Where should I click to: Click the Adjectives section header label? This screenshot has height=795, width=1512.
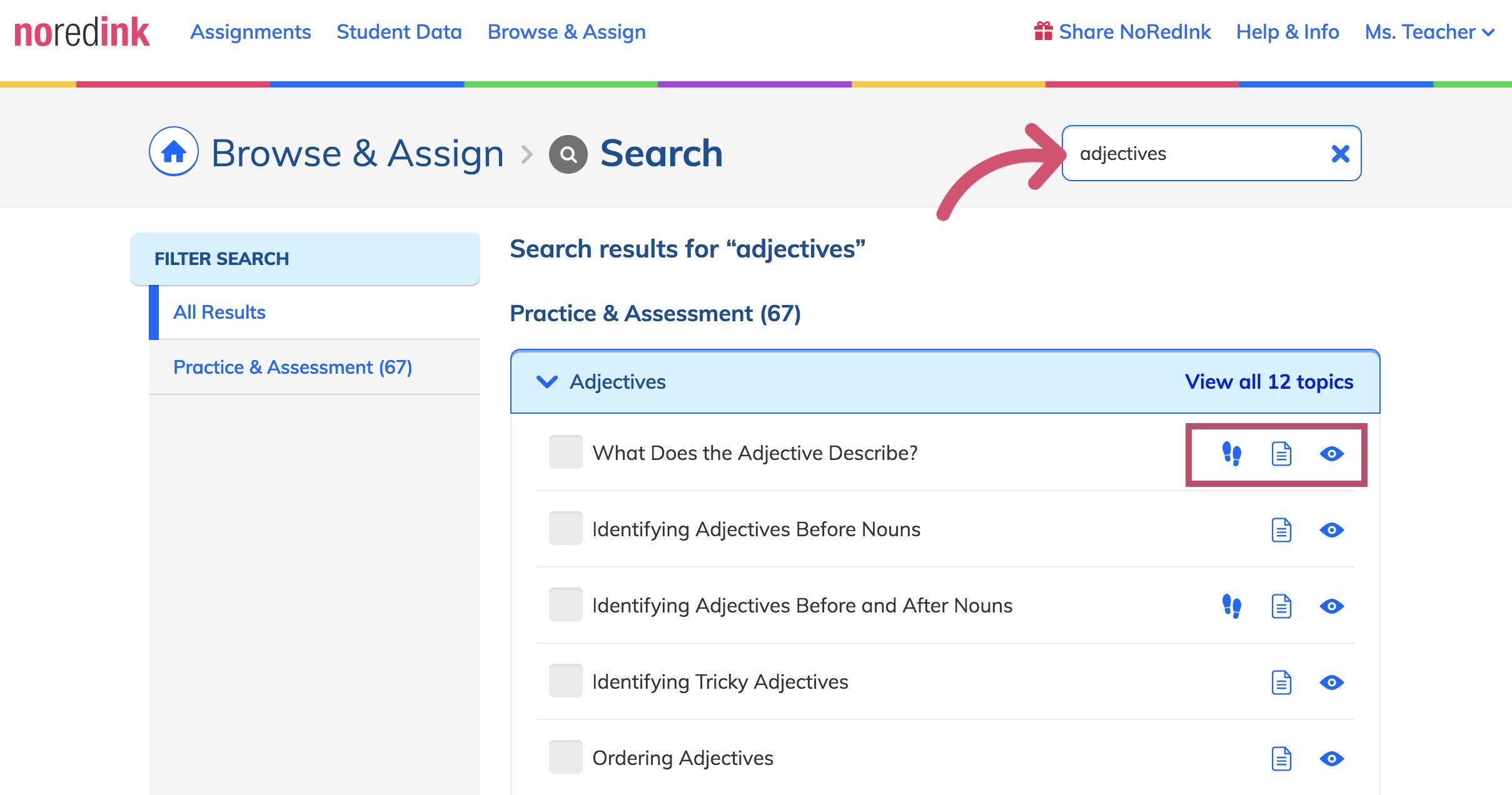point(617,381)
